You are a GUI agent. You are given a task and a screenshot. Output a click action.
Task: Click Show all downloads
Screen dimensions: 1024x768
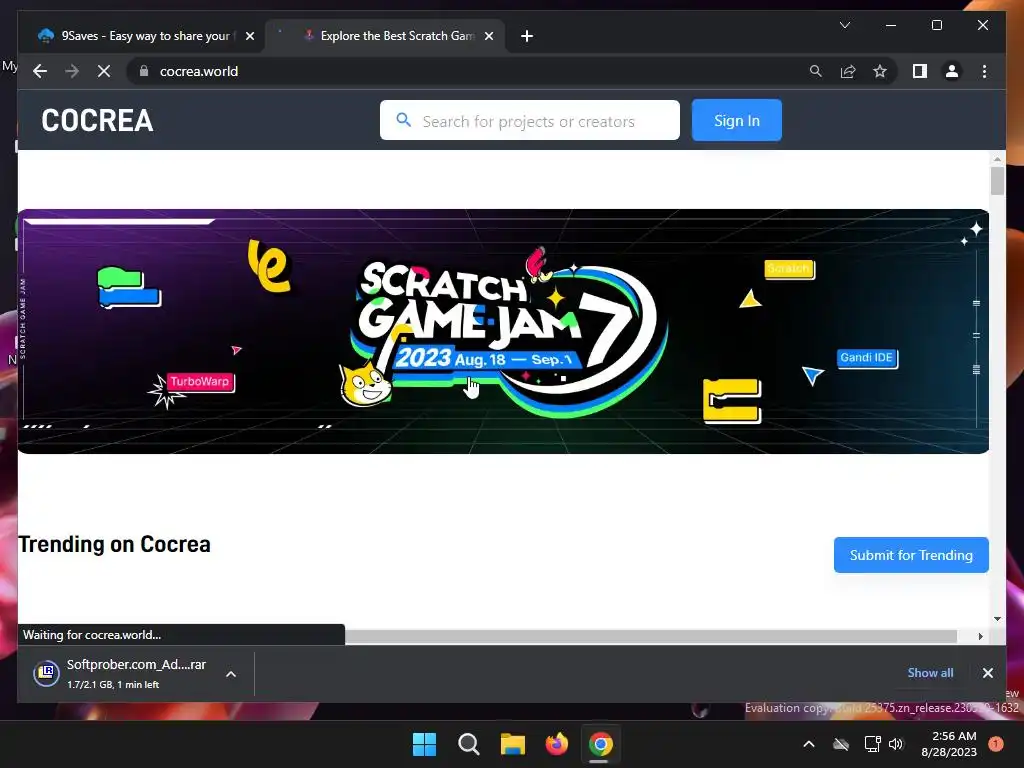(x=930, y=673)
